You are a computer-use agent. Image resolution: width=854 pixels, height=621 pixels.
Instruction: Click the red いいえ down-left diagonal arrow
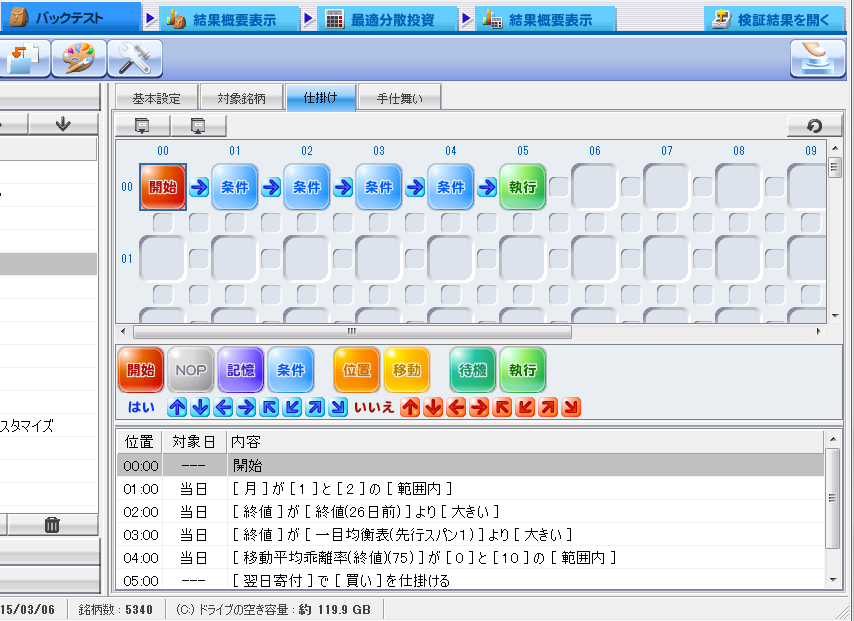pyautogui.click(x=525, y=407)
